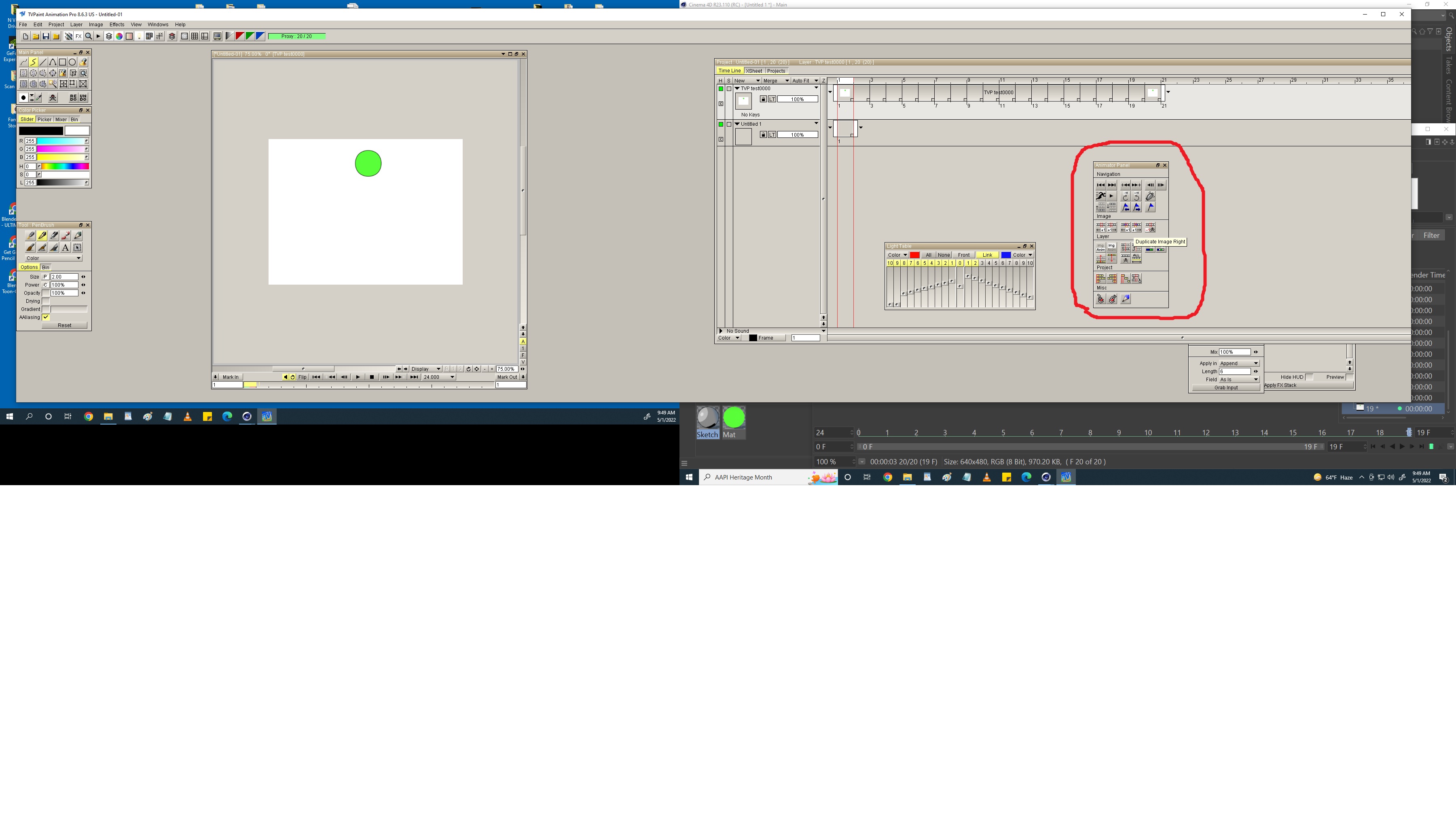
Task: Open the Windows menu
Action: click(x=158, y=24)
